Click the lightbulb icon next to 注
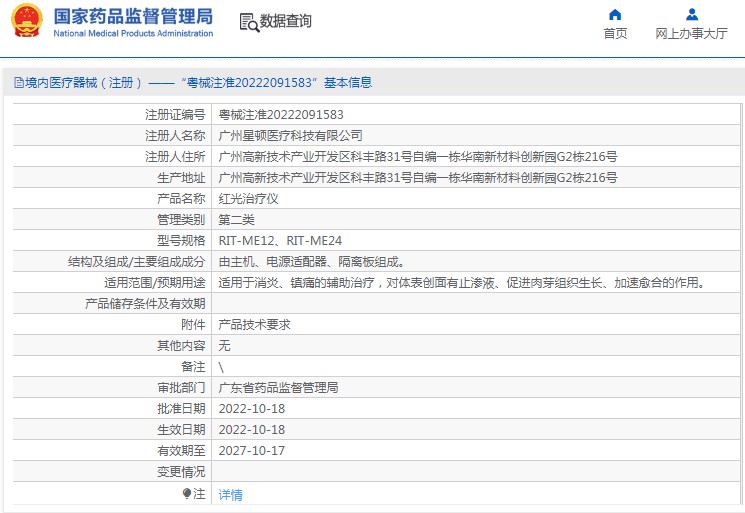745x513 pixels. click(187, 494)
